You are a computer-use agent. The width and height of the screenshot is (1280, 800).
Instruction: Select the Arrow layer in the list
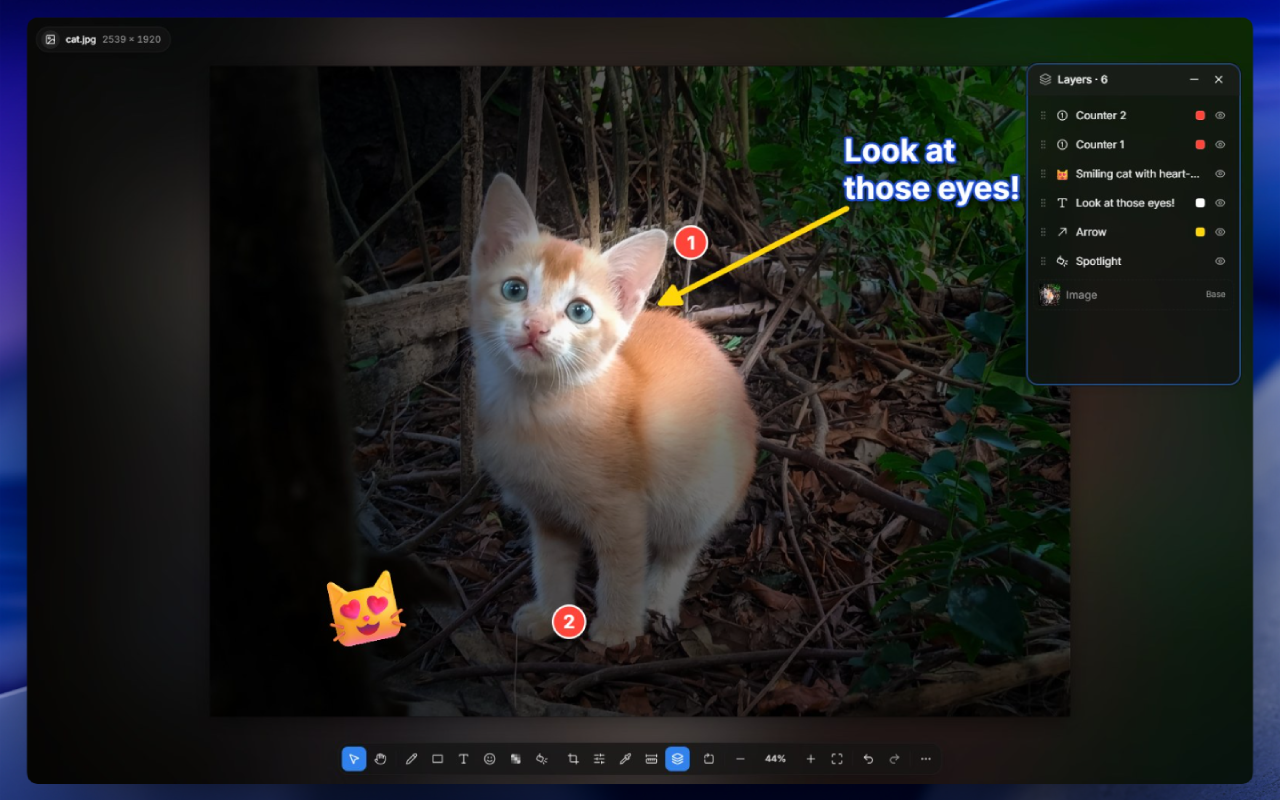(x=1133, y=231)
